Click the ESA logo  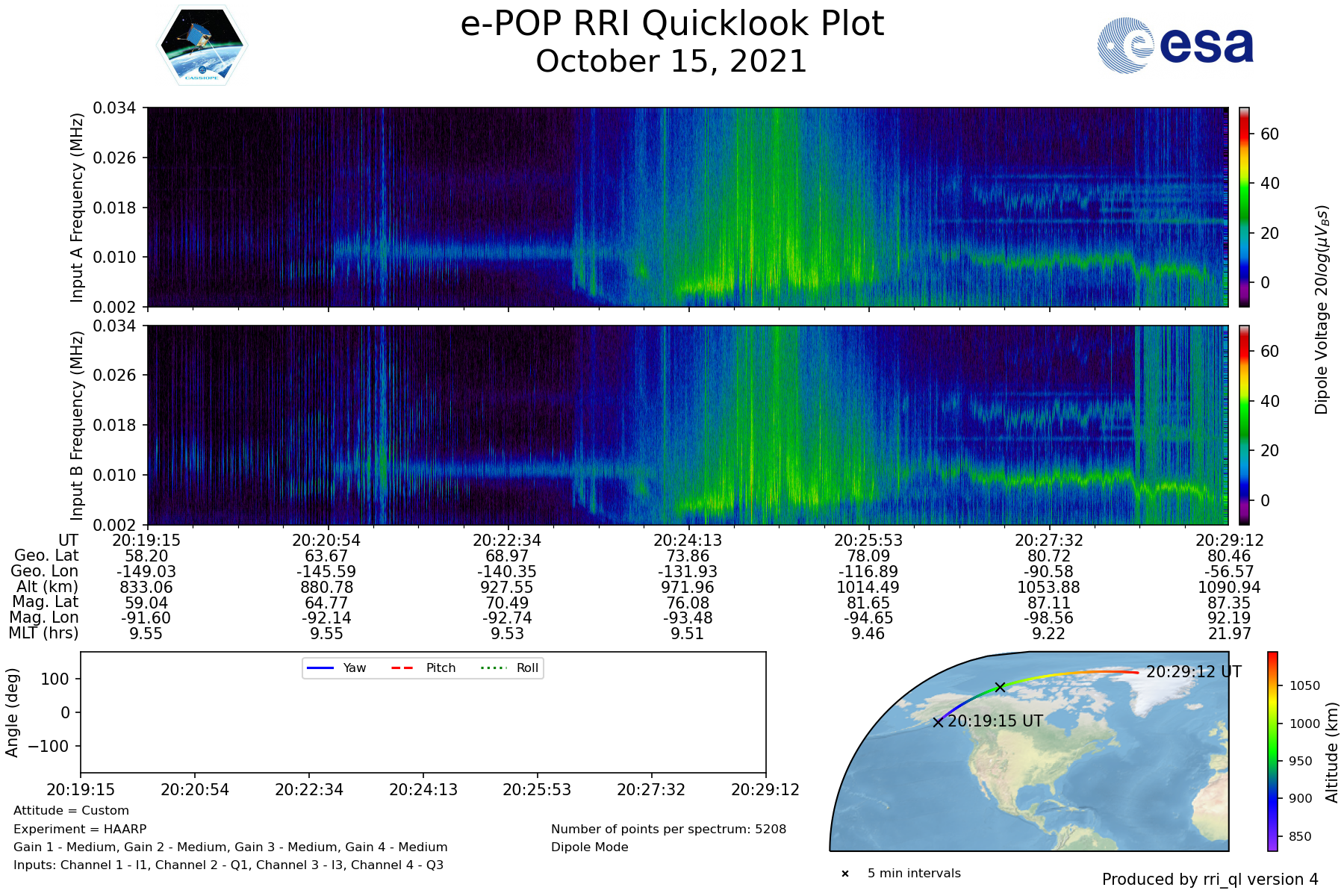[1176, 46]
